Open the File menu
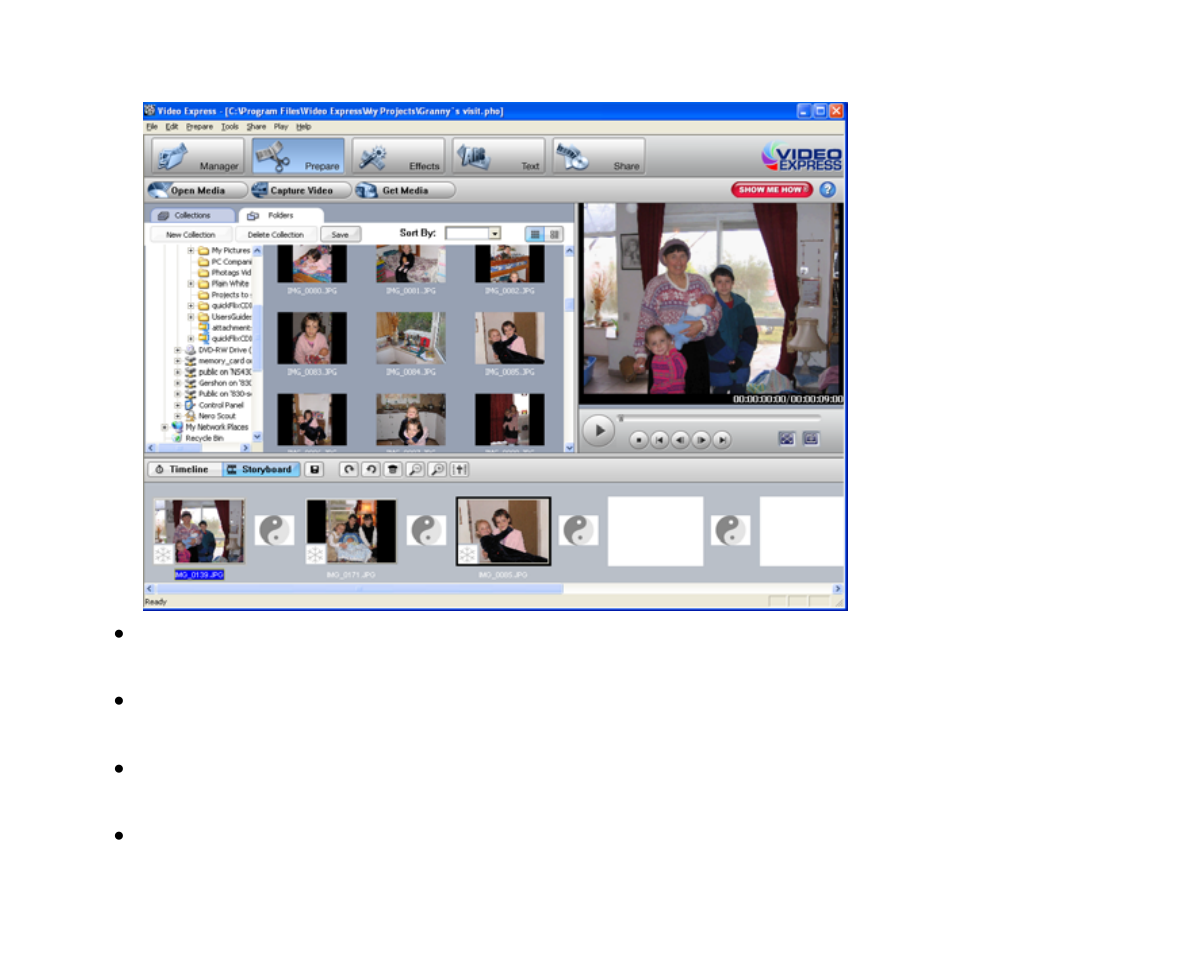Viewport: 1193px width, 954px height. click(x=152, y=127)
